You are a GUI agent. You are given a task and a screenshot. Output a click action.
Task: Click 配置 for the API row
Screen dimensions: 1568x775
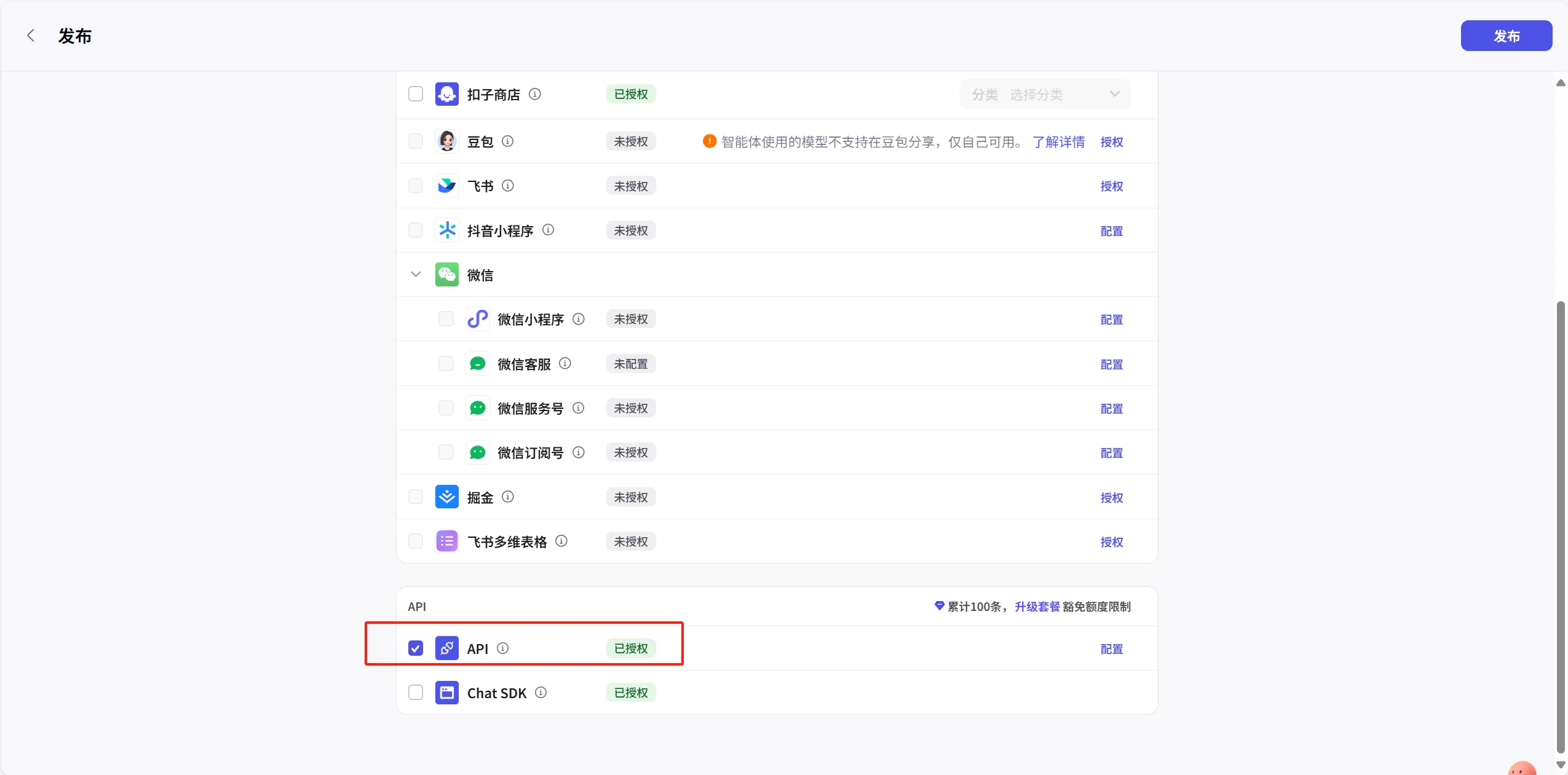[x=1111, y=649]
